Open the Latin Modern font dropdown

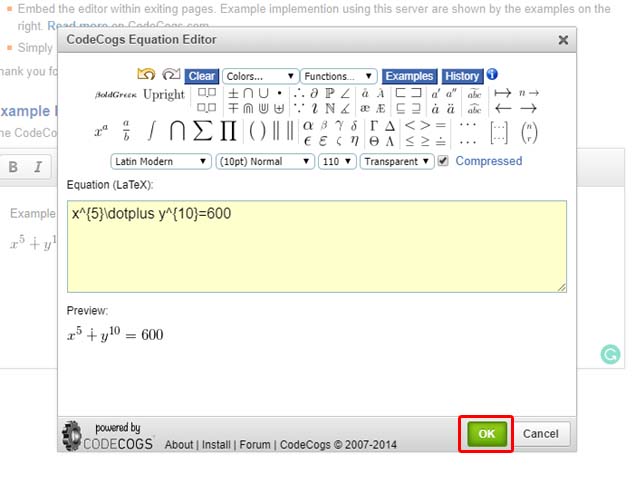[161, 162]
